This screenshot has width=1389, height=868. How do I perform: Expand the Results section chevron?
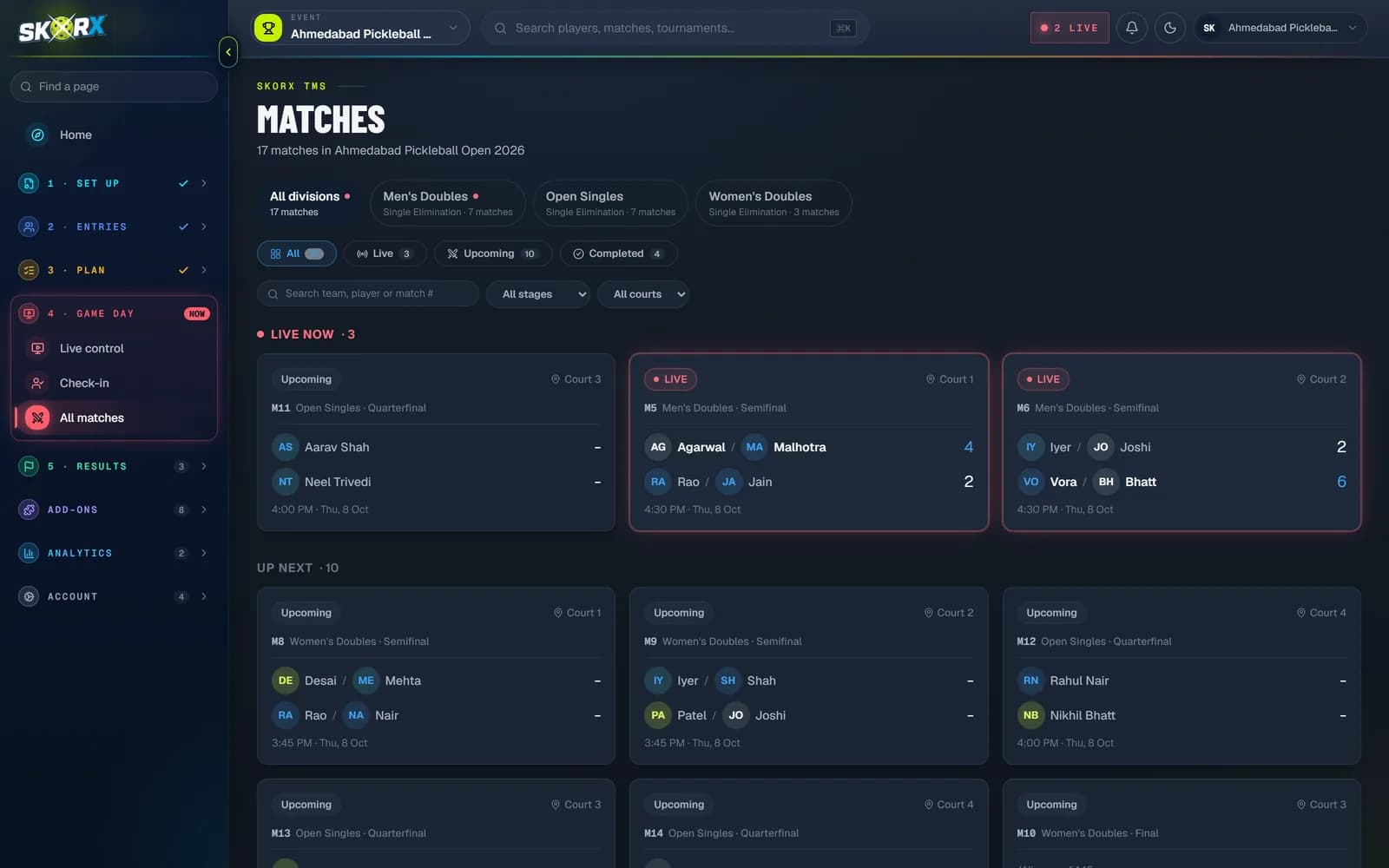pyautogui.click(x=204, y=466)
